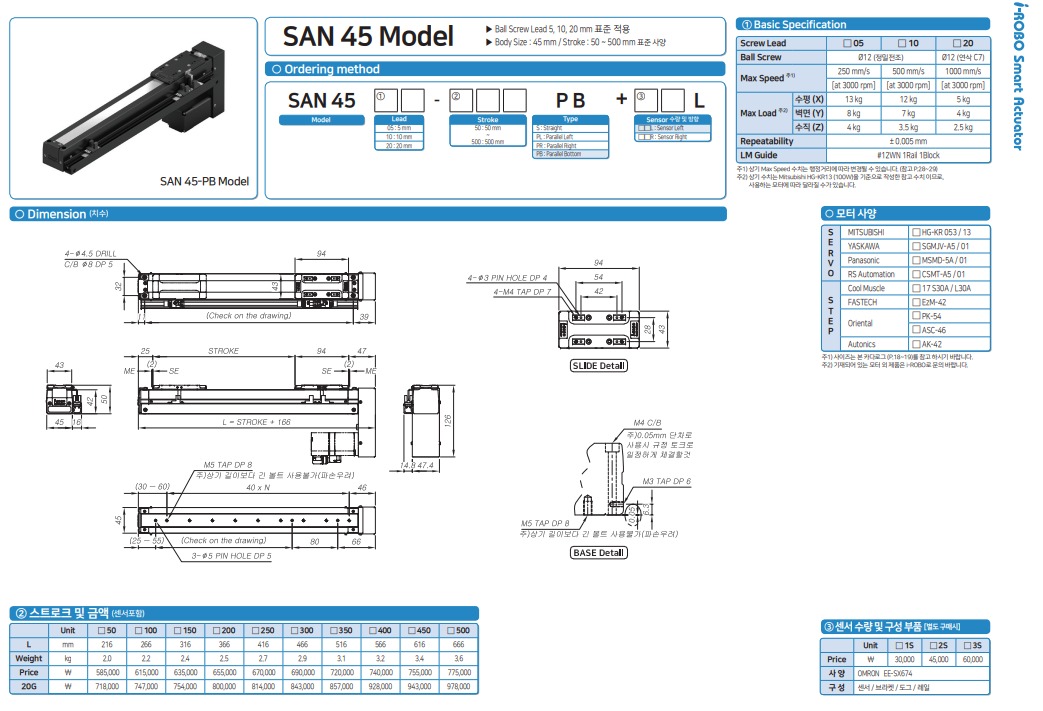Image resolution: width=1043 pixels, height=711 pixels.
Task: Click the '978,000' 20G price cell
Action: pyautogui.click(x=458, y=686)
